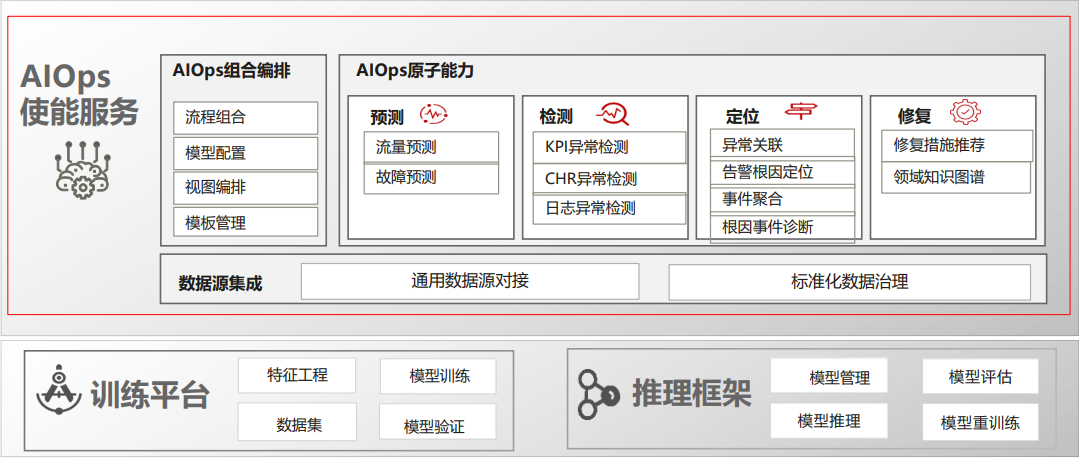Click the 数据源集成 label
1079x458 pixels.
click(x=220, y=283)
